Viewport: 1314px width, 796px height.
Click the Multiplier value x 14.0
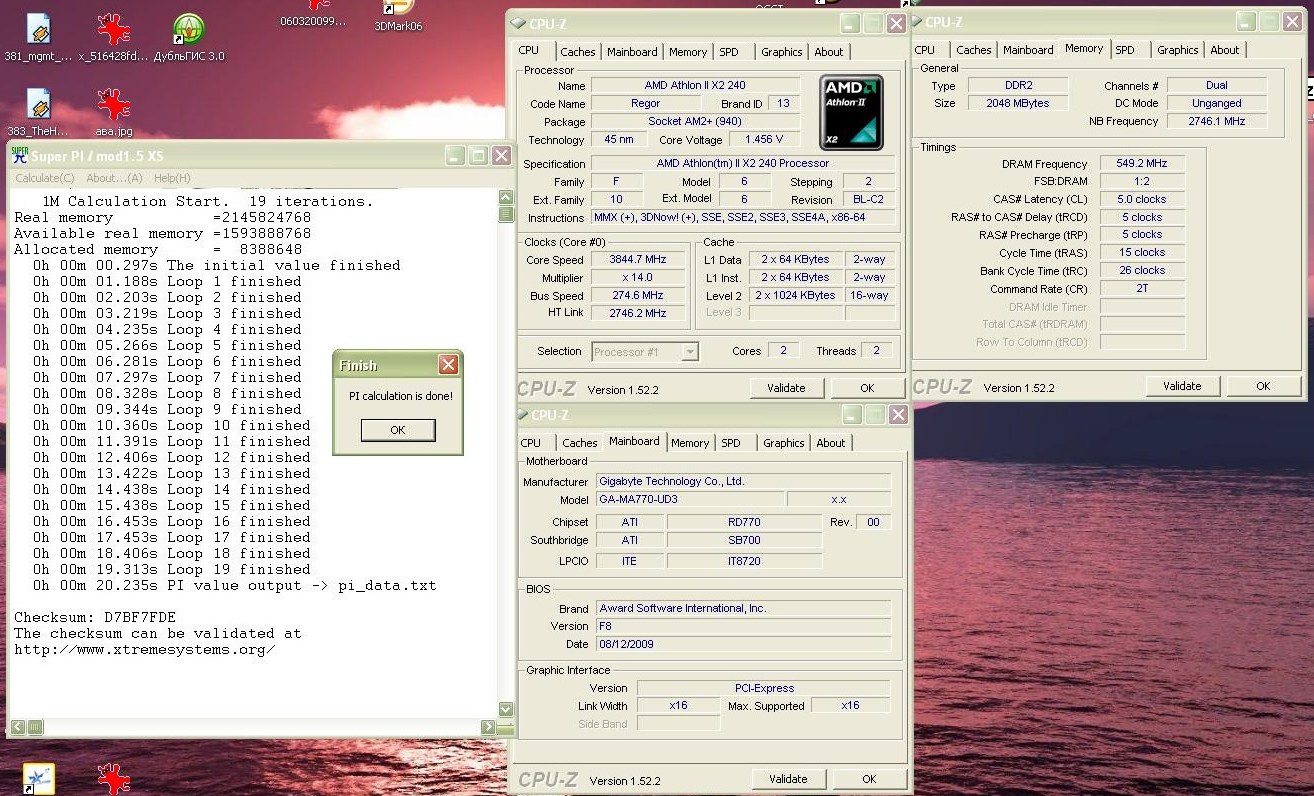637,278
